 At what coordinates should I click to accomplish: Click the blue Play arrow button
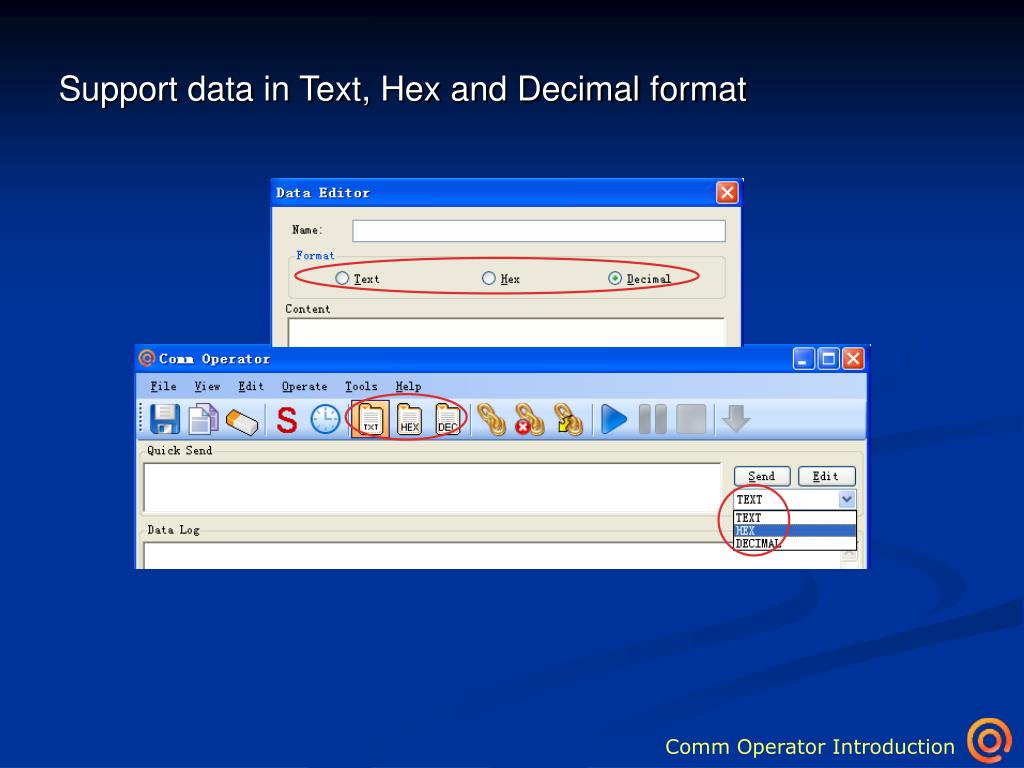[x=613, y=419]
